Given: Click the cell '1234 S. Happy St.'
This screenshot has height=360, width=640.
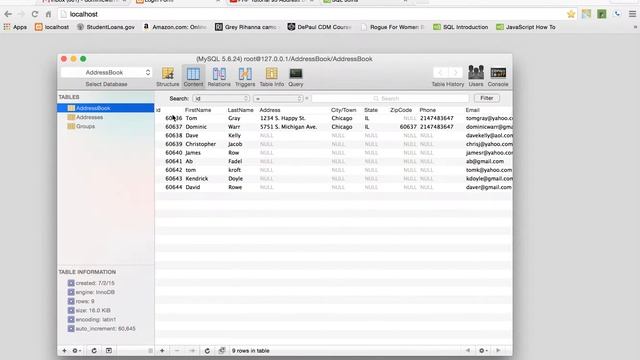Looking at the screenshot, I should pyautogui.click(x=282, y=118).
